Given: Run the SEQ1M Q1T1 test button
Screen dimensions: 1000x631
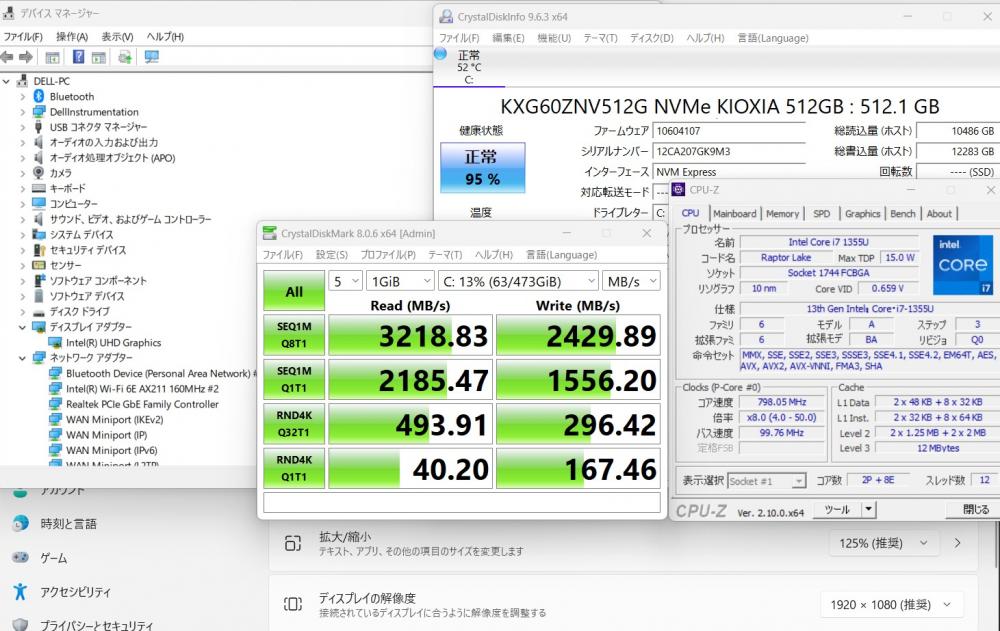Looking at the screenshot, I should pos(294,380).
